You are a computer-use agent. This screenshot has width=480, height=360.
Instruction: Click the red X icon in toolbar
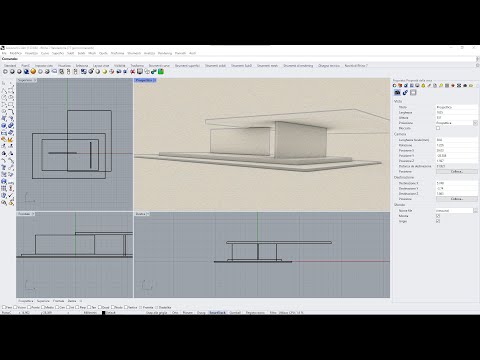tap(133, 71)
